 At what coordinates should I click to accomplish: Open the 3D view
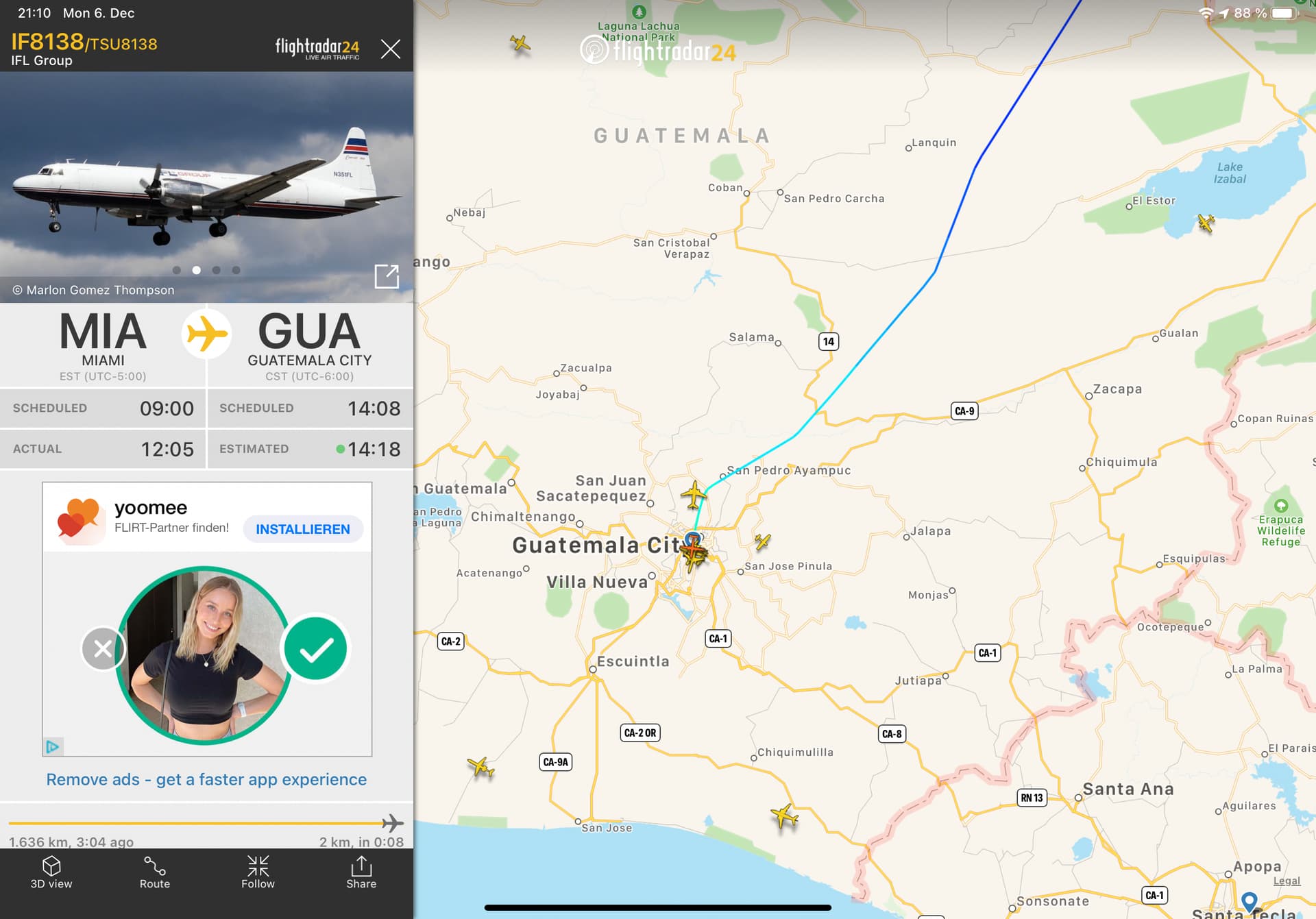click(51, 872)
